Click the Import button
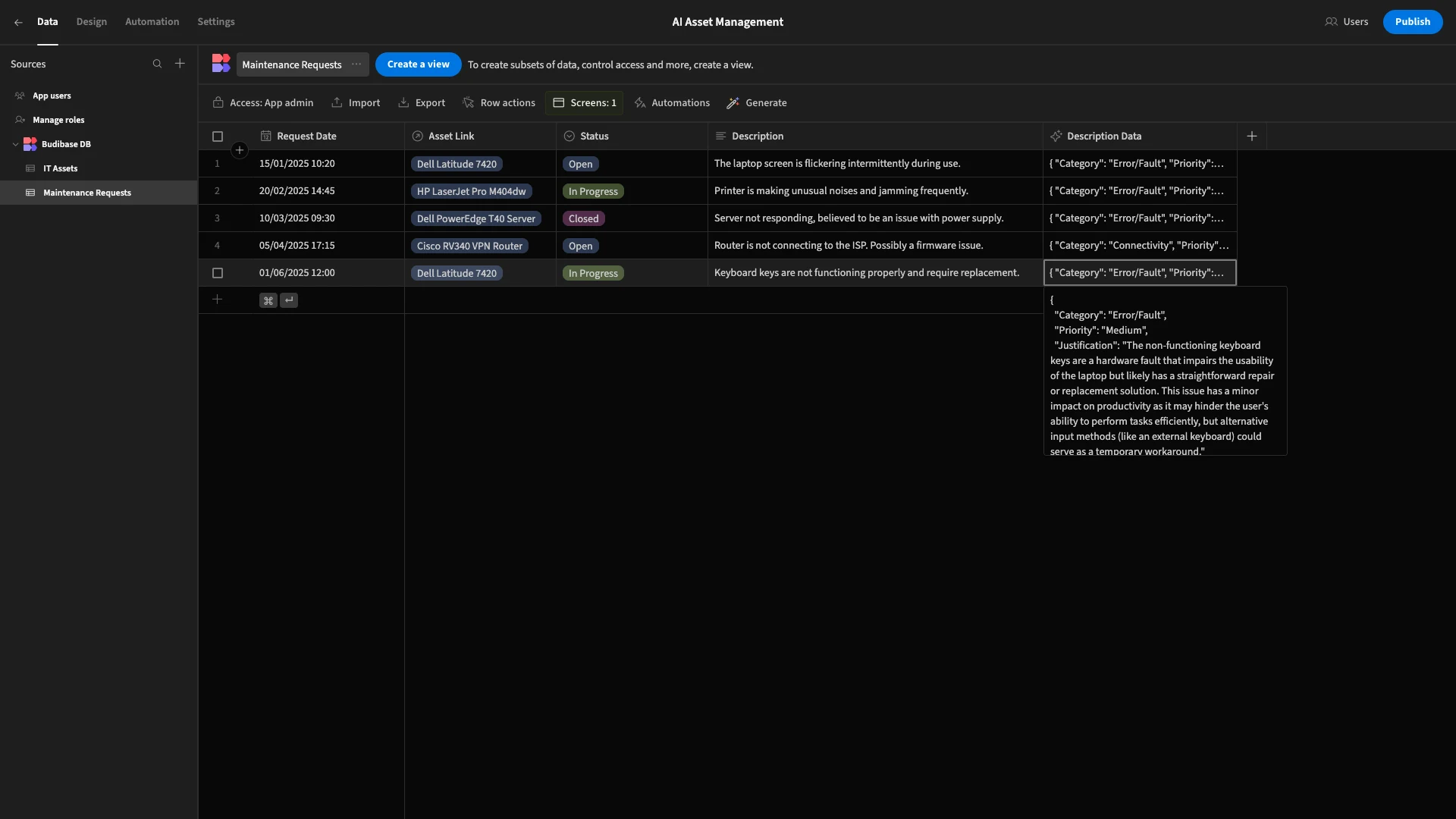1456x819 pixels. [x=356, y=103]
